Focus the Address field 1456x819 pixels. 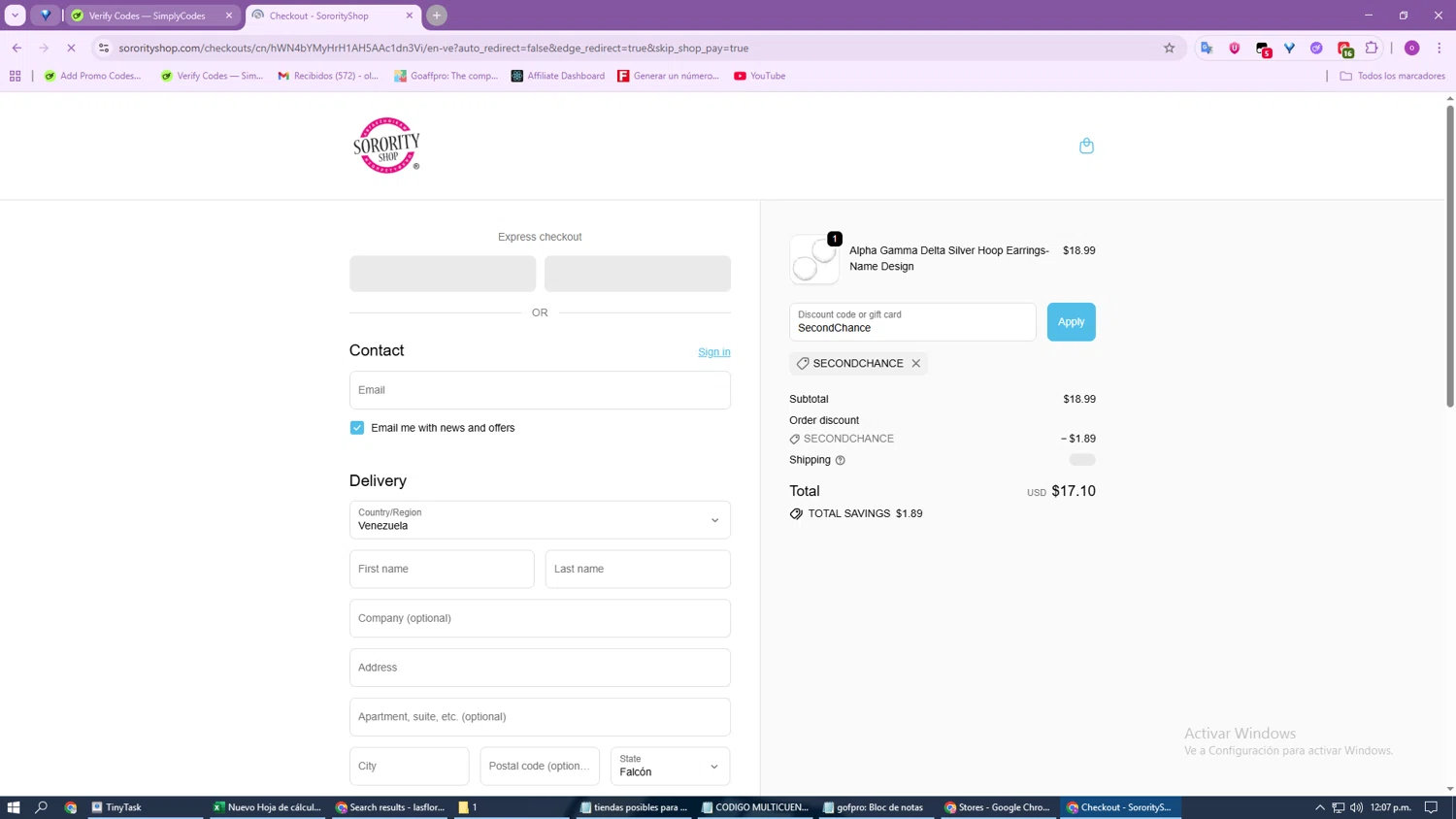click(x=540, y=668)
